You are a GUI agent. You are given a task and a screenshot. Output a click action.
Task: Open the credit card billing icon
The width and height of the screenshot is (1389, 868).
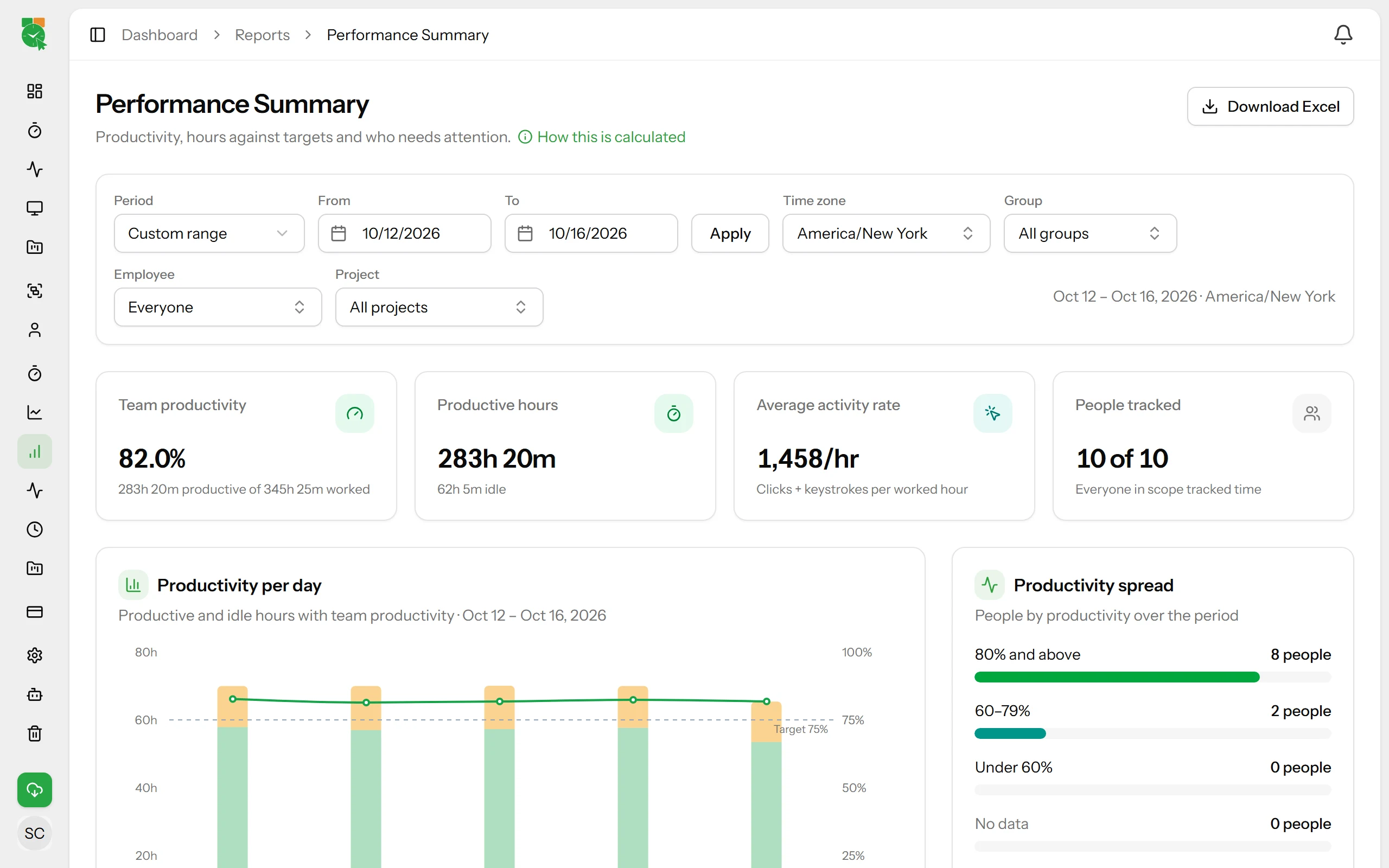34,612
